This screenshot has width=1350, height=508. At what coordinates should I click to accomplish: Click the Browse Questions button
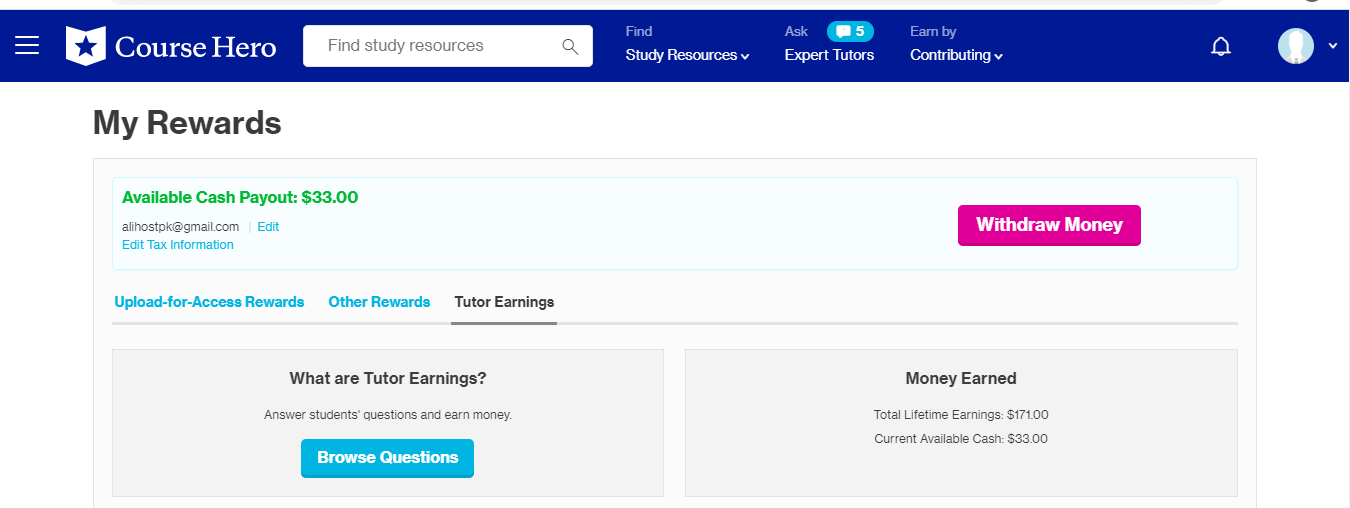coord(387,458)
